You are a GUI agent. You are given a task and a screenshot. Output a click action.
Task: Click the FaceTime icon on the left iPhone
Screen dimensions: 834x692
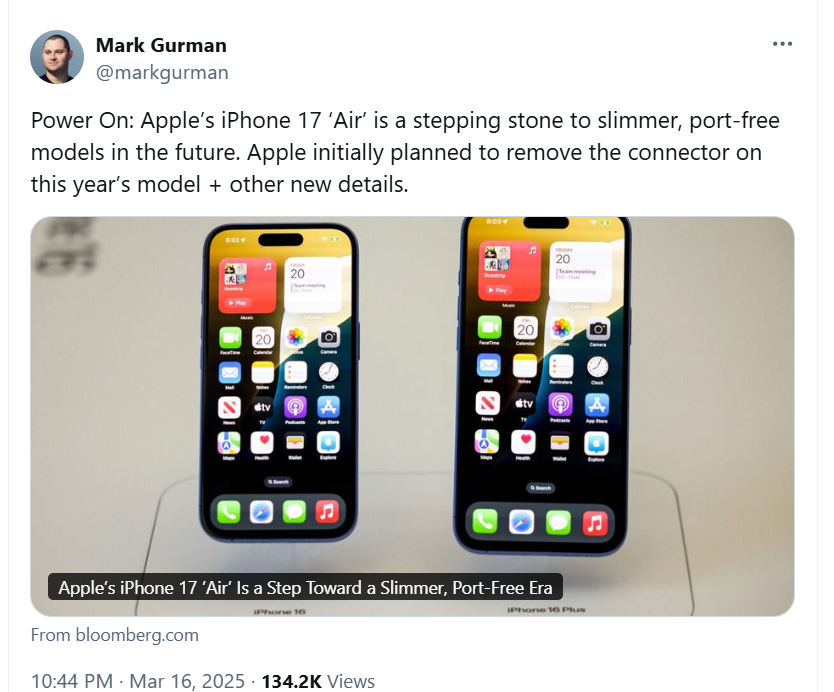[230, 337]
